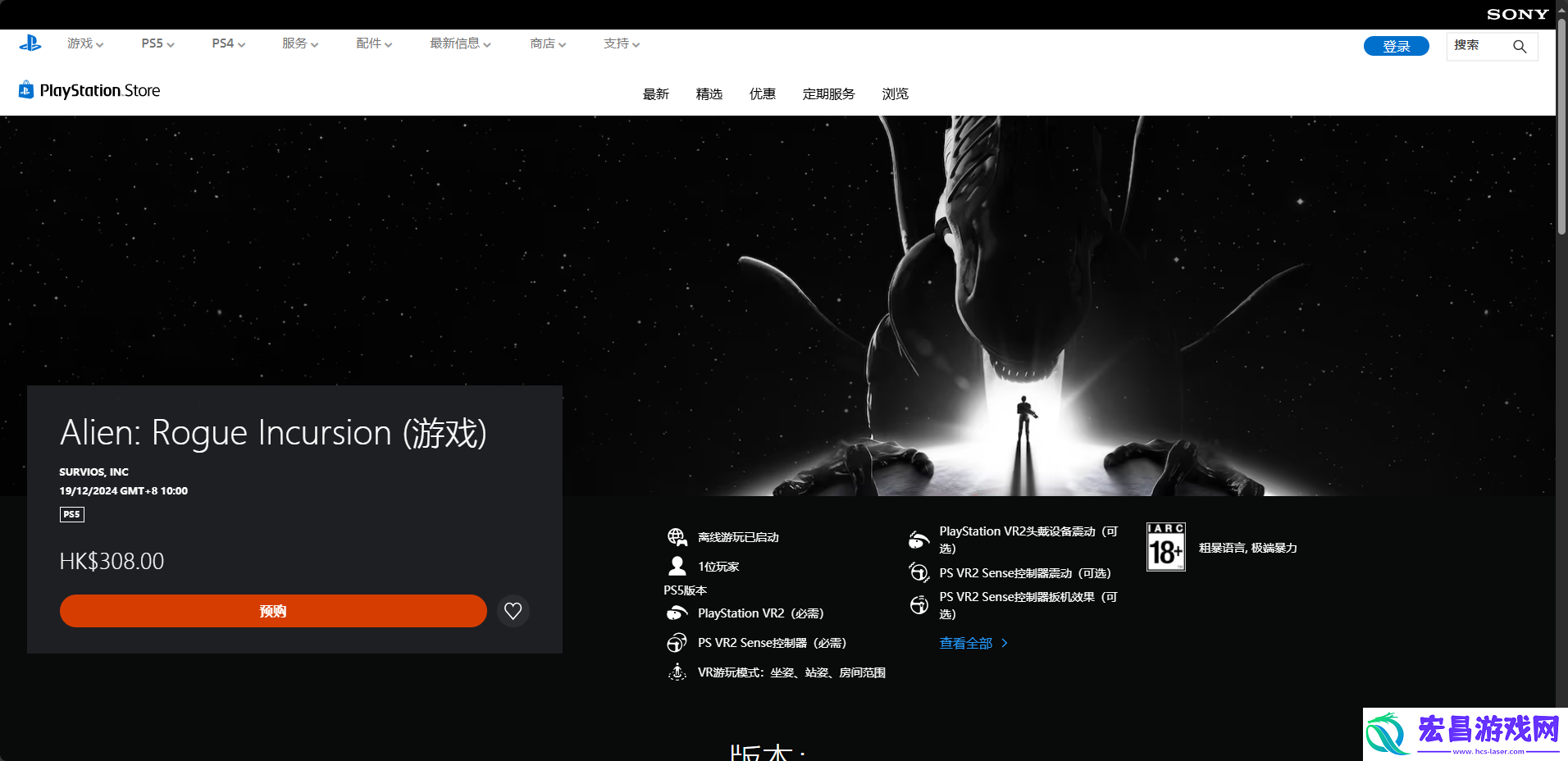This screenshot has height=761, width=1568.
Task: Open the 浏览 store tab
Action: pyautogui.click(x=896, y=94)
